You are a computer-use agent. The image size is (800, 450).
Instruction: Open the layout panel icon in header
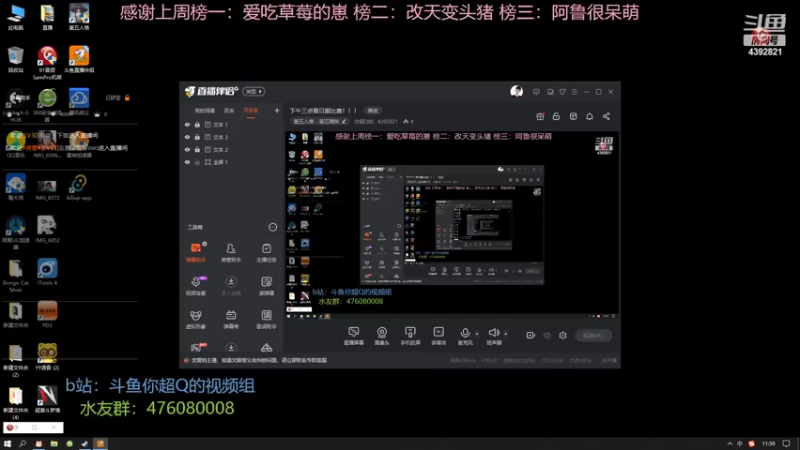tap(573, 116)
